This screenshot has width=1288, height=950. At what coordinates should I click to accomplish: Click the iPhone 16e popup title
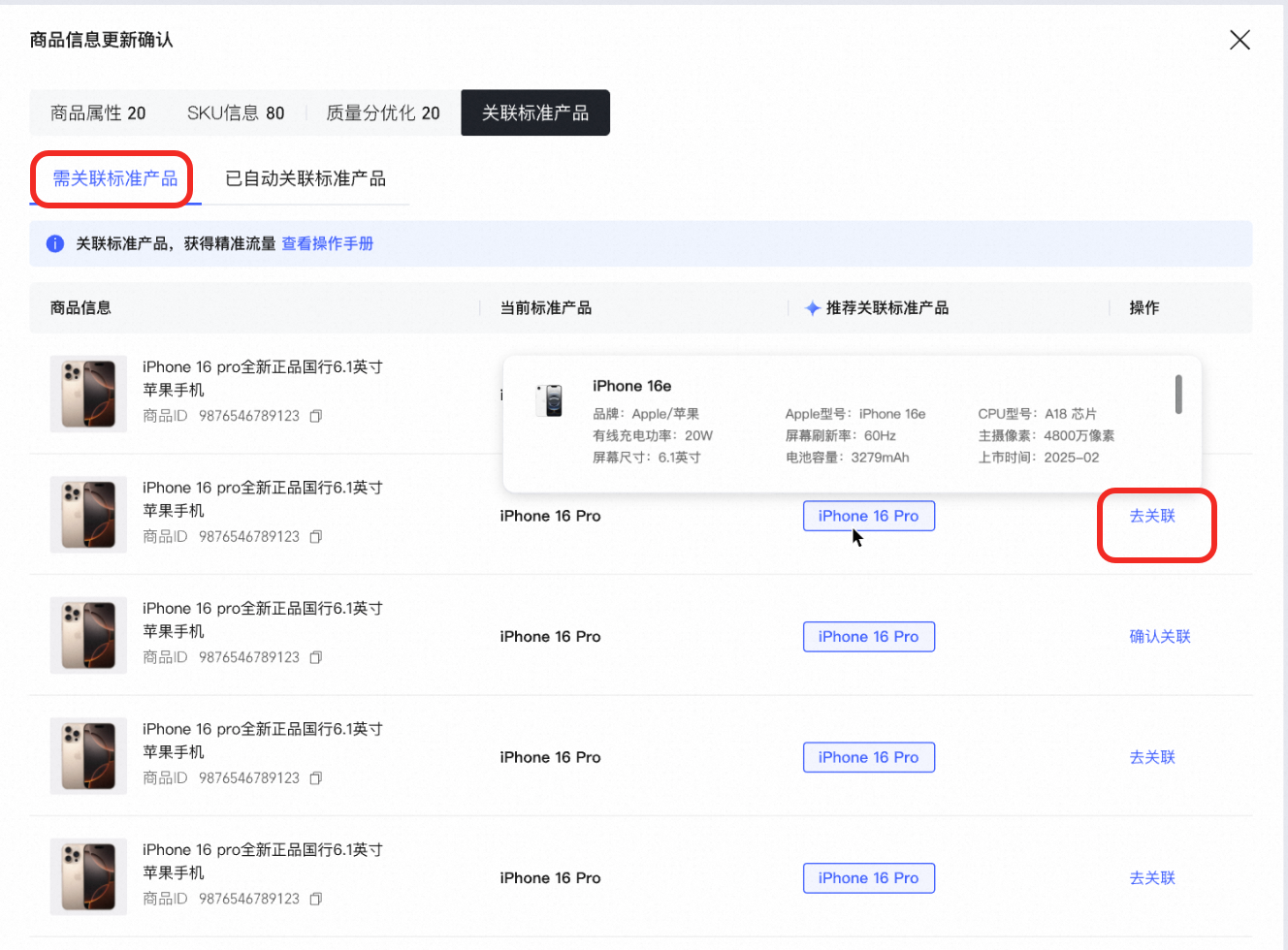click(x=632, y=386)
